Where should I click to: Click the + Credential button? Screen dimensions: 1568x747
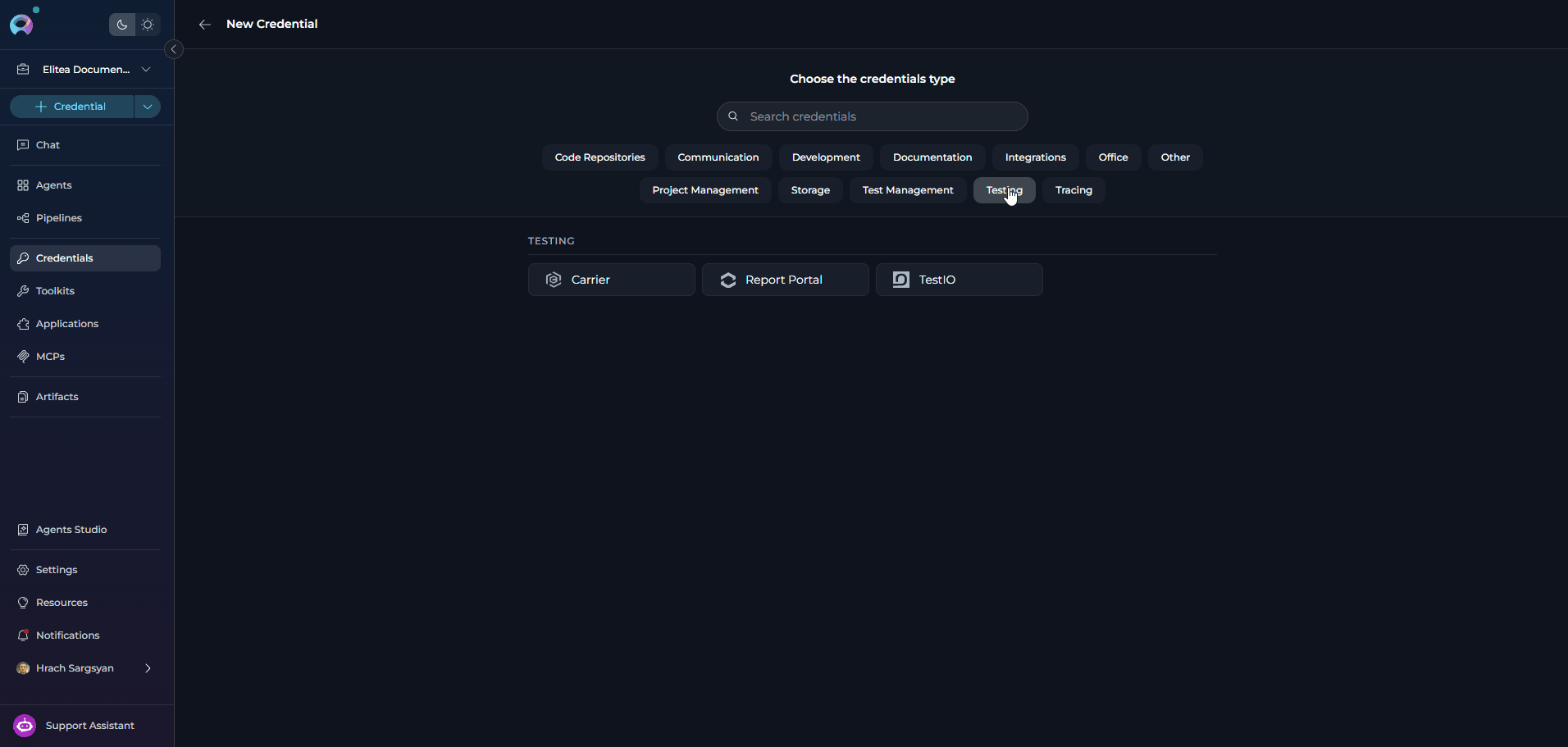(72, 107)
